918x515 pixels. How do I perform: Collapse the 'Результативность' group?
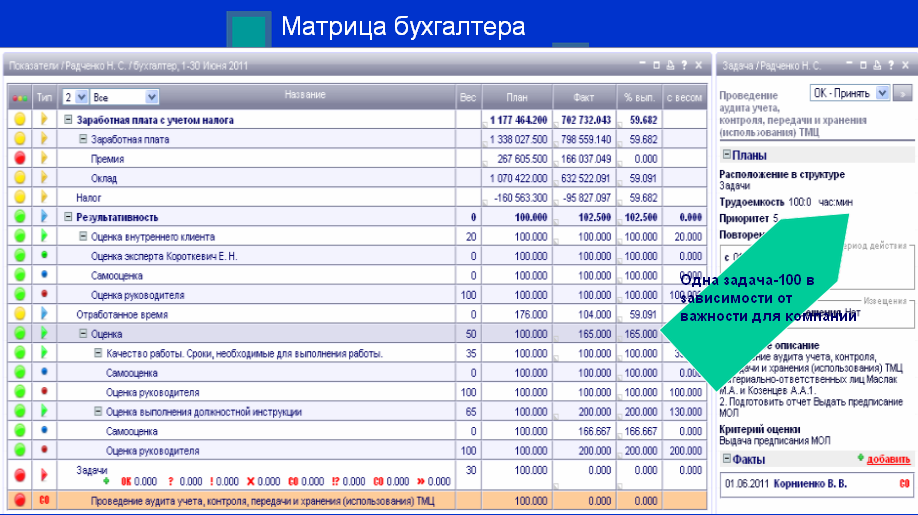(x=68, y=217)
